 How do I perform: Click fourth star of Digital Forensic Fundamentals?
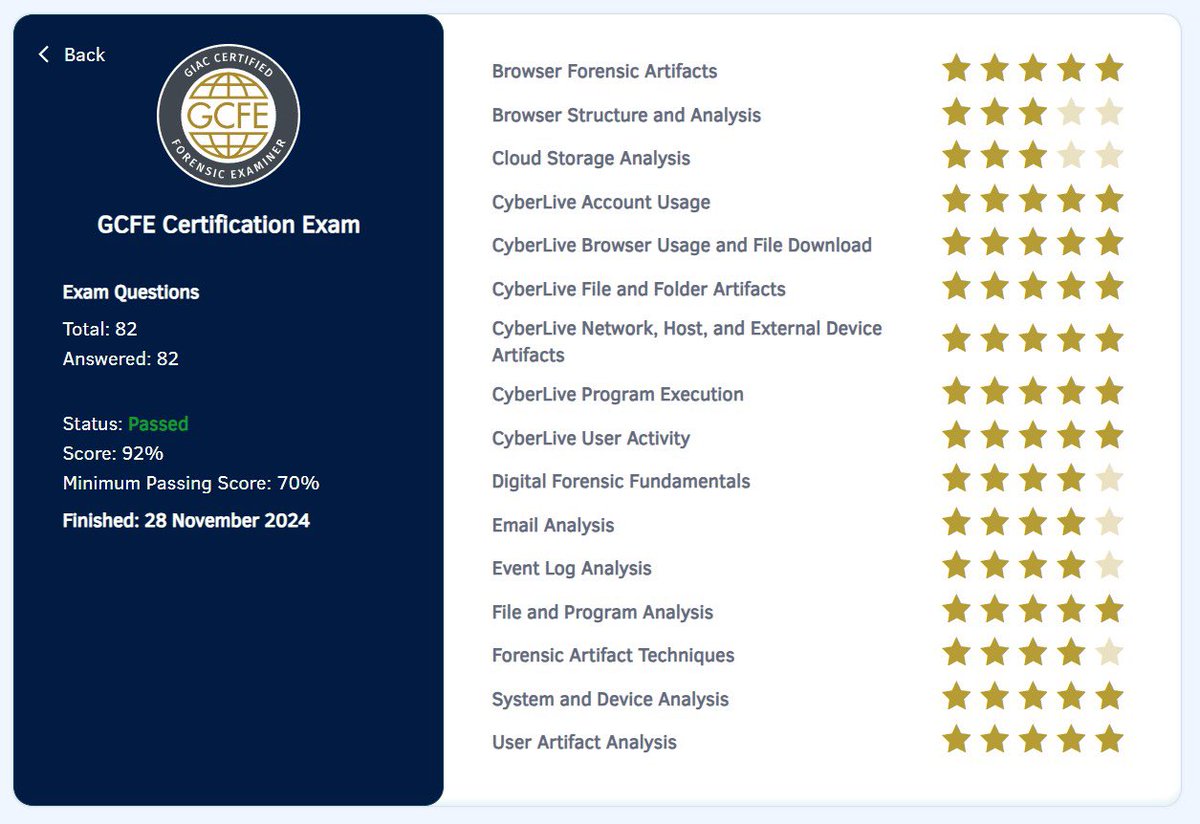pyautogui.click(x=1071, y=478)
